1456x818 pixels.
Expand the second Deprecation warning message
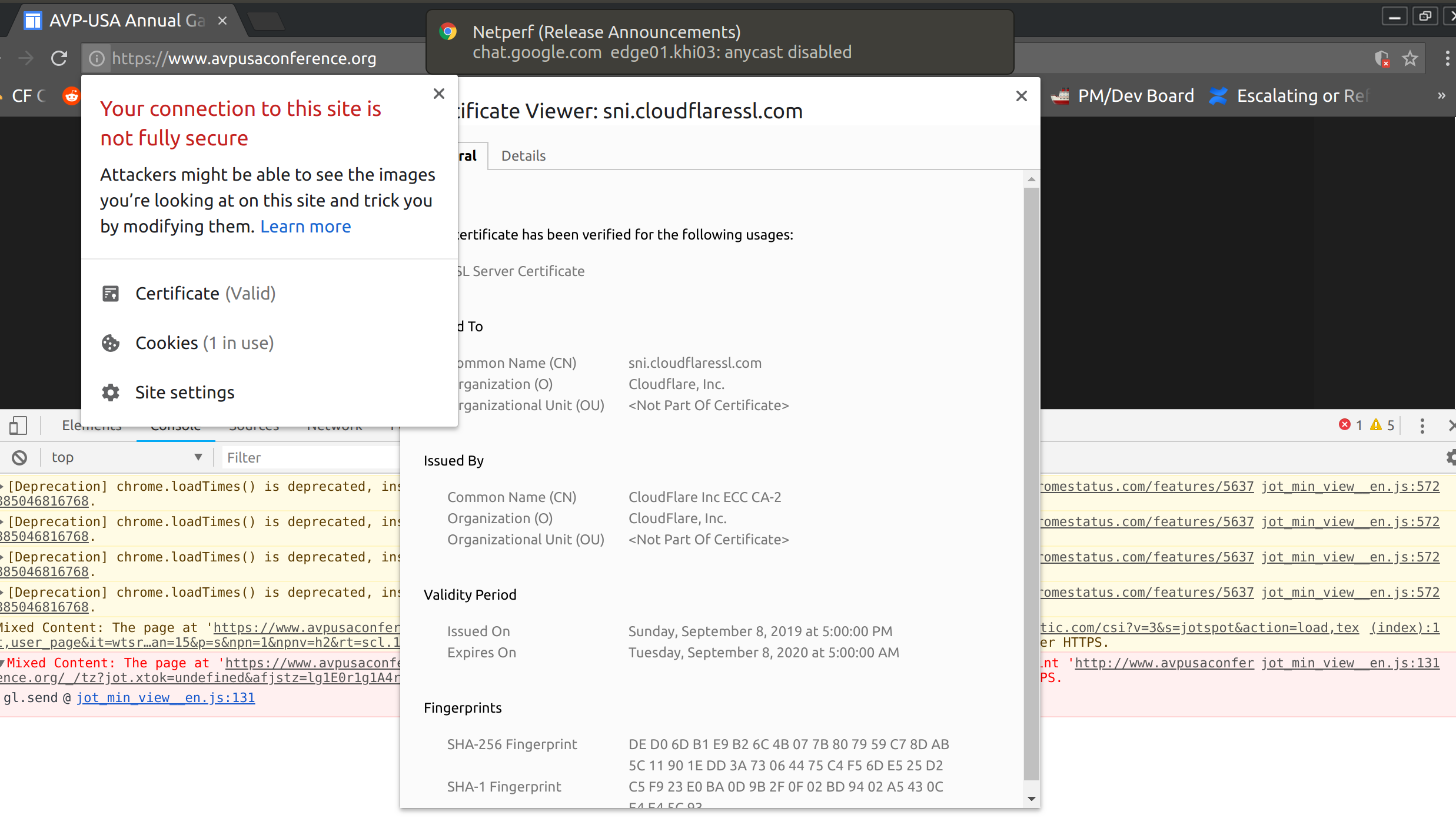pyautogui.click(x=2, y=521)
